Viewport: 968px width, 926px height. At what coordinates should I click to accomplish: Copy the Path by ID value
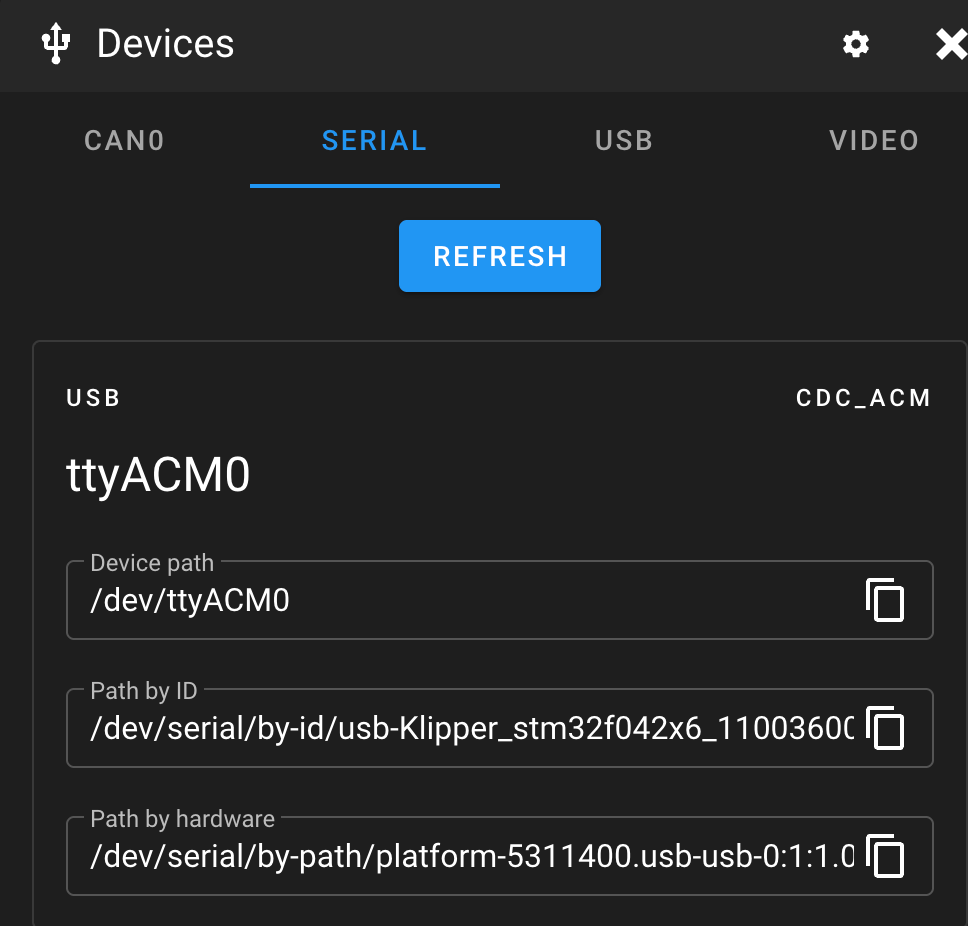885,728
